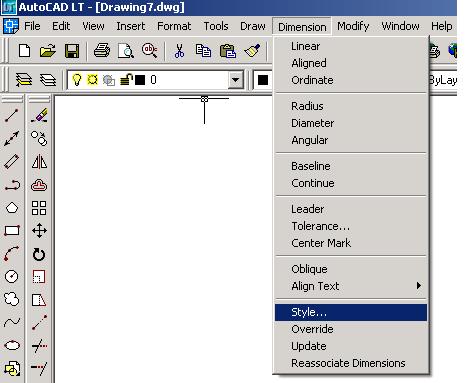The image size is (469, 383).
Task: Open the Edit menu
Action: [x=61, y=26]
